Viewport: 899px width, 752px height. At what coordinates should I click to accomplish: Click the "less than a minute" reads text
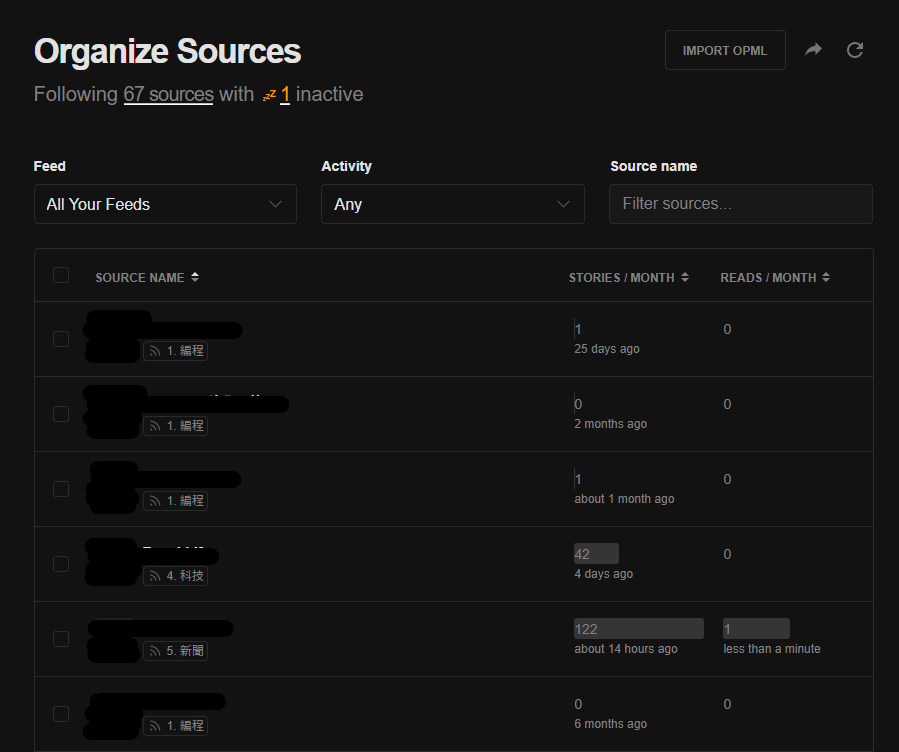(x=772, y=649)
